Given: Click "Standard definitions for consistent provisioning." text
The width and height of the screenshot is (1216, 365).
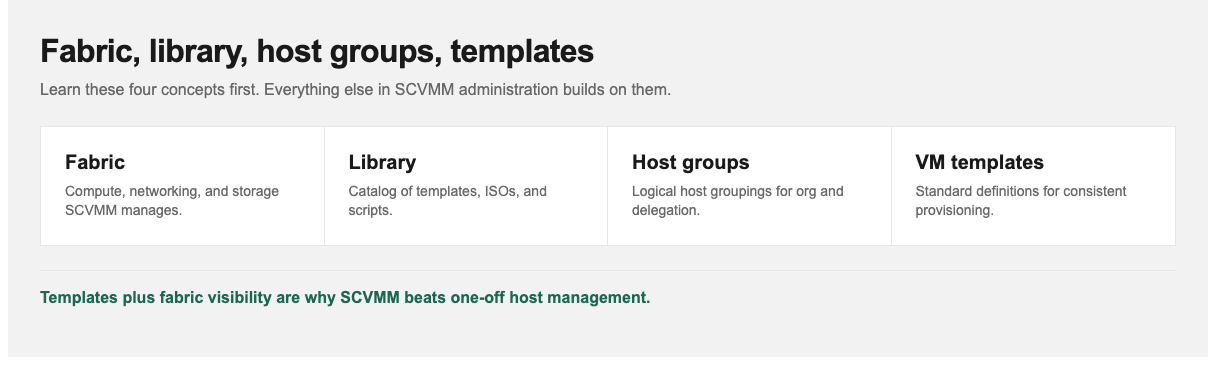Looking at the screenshot, I should tap(1020, 200).
